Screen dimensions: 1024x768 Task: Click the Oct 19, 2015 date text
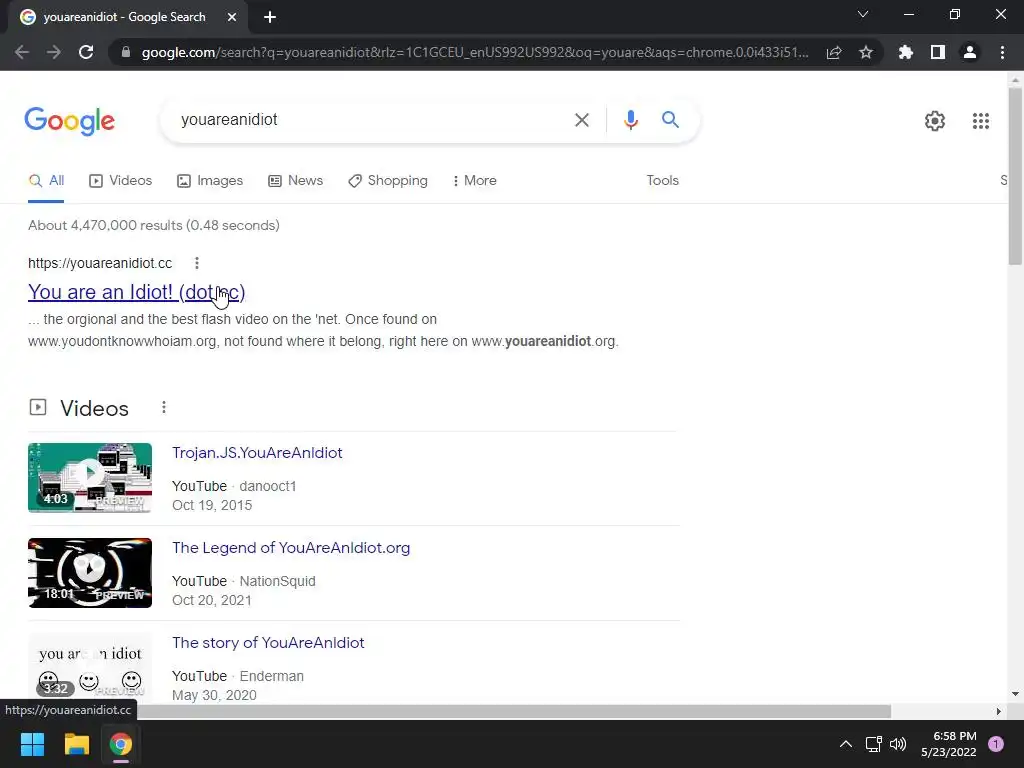(212, 505)
